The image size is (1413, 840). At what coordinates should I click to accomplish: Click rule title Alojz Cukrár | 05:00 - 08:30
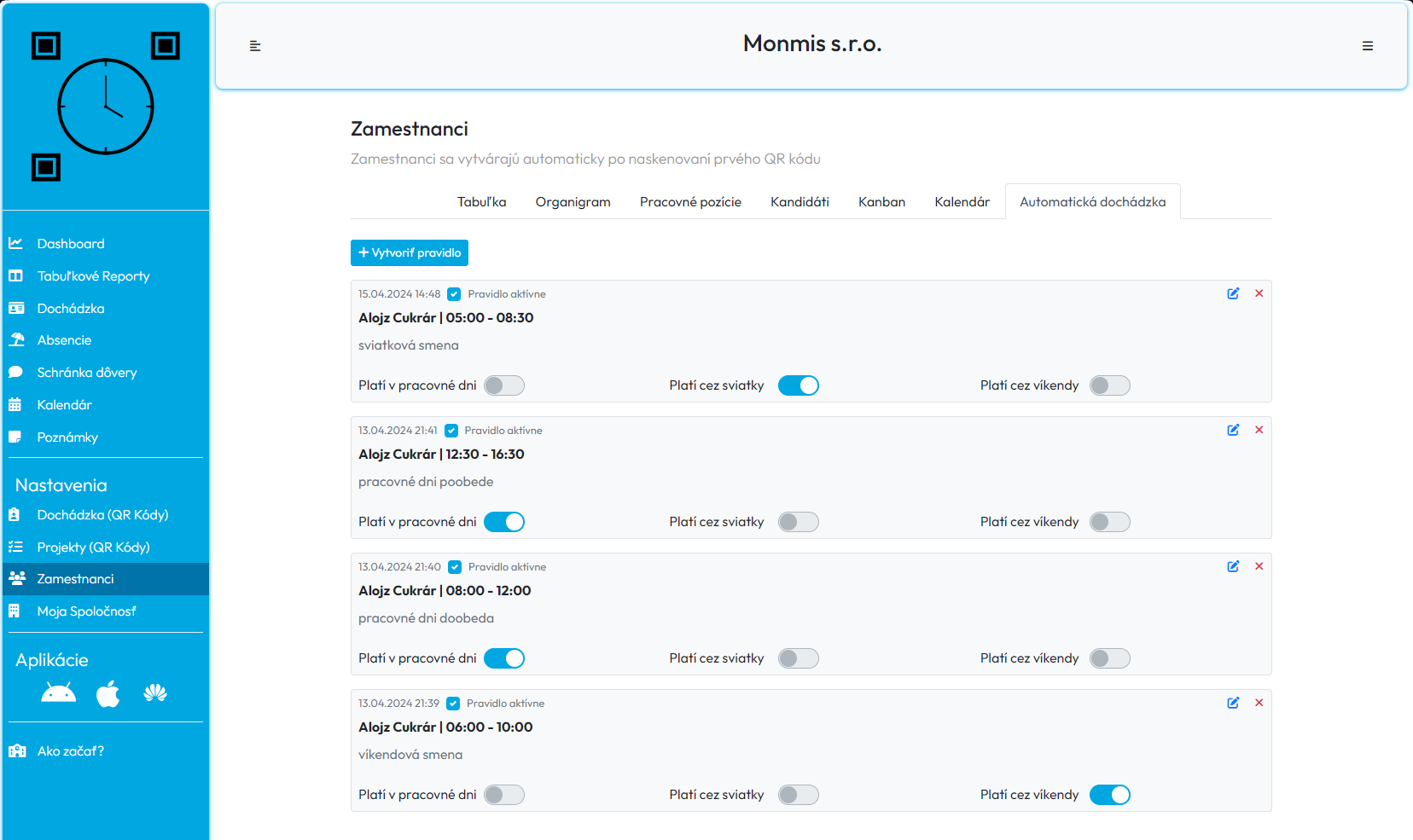(446, 318)
